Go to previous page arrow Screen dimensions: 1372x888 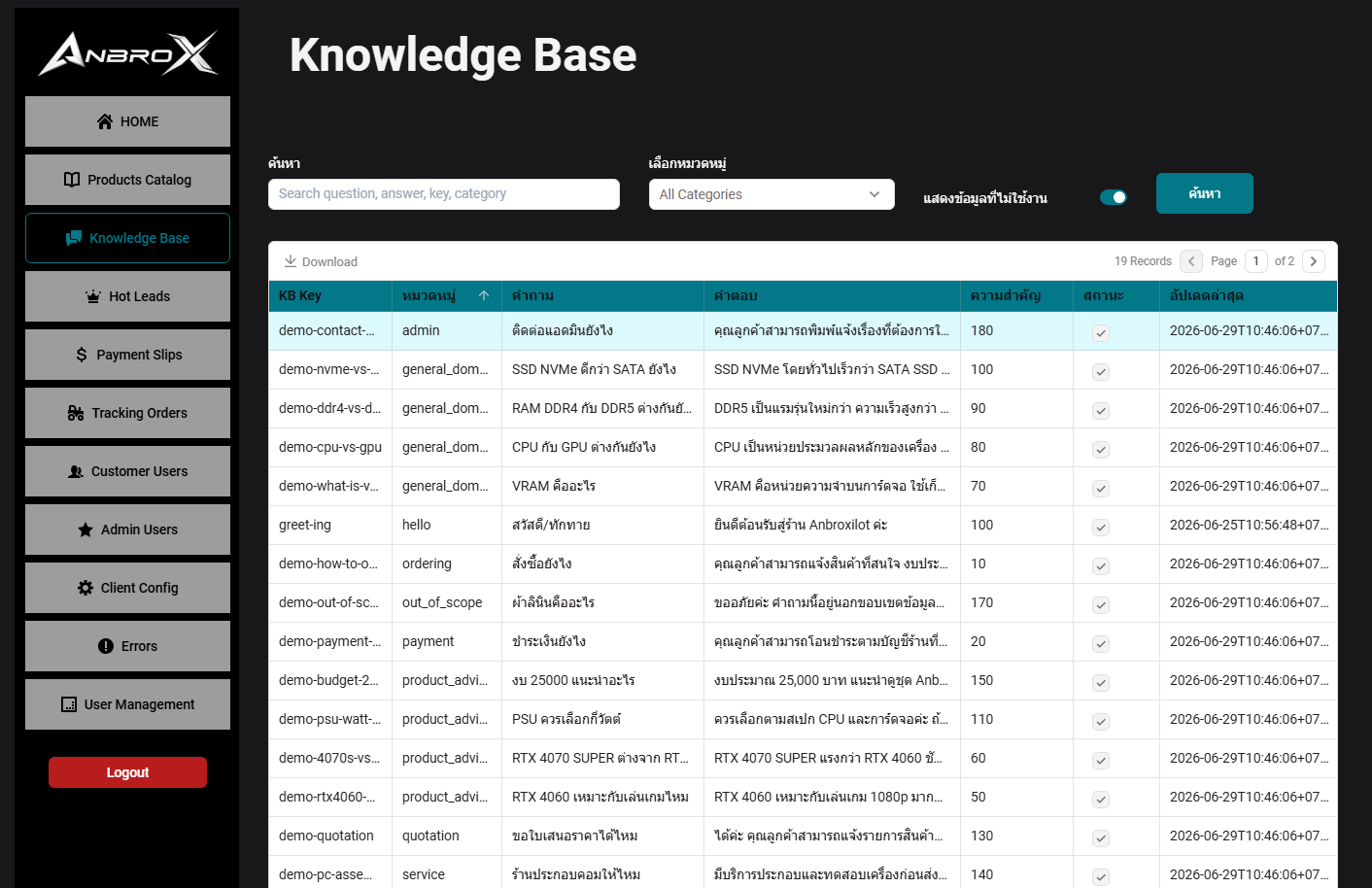click(x=1191, y=261)
